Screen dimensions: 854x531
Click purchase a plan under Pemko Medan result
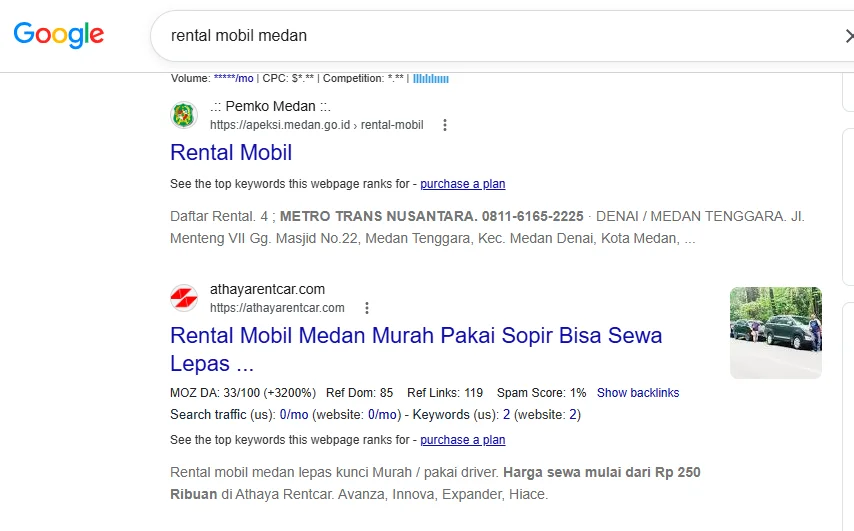pos(462,184)
